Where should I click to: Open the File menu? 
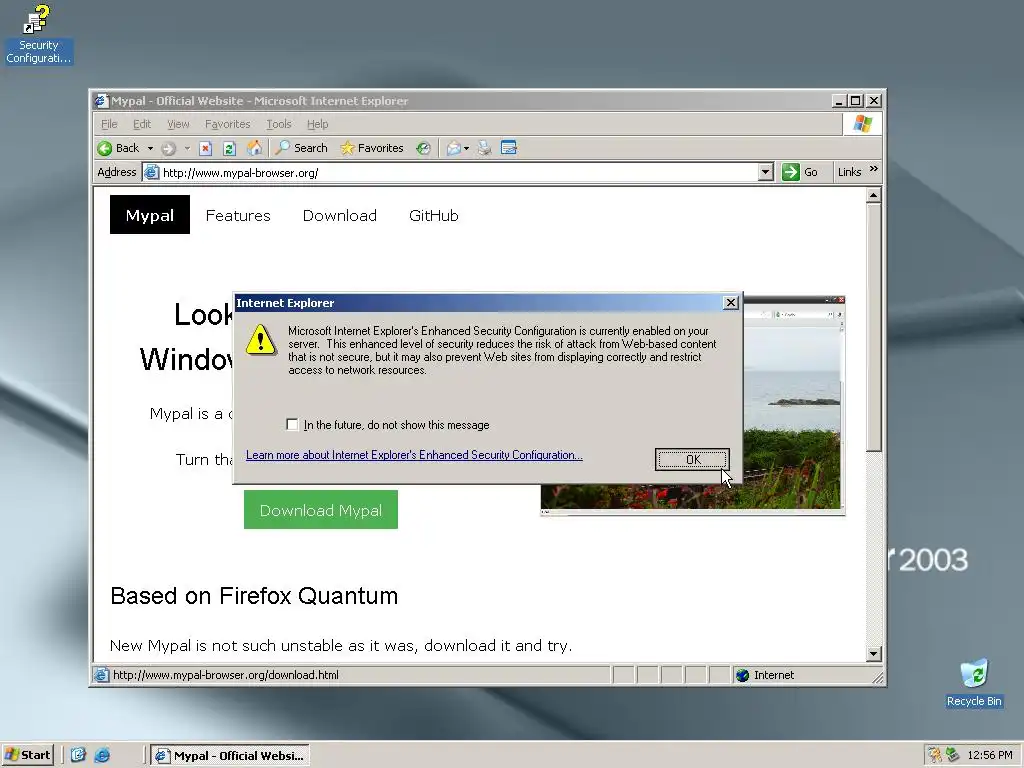109,124
